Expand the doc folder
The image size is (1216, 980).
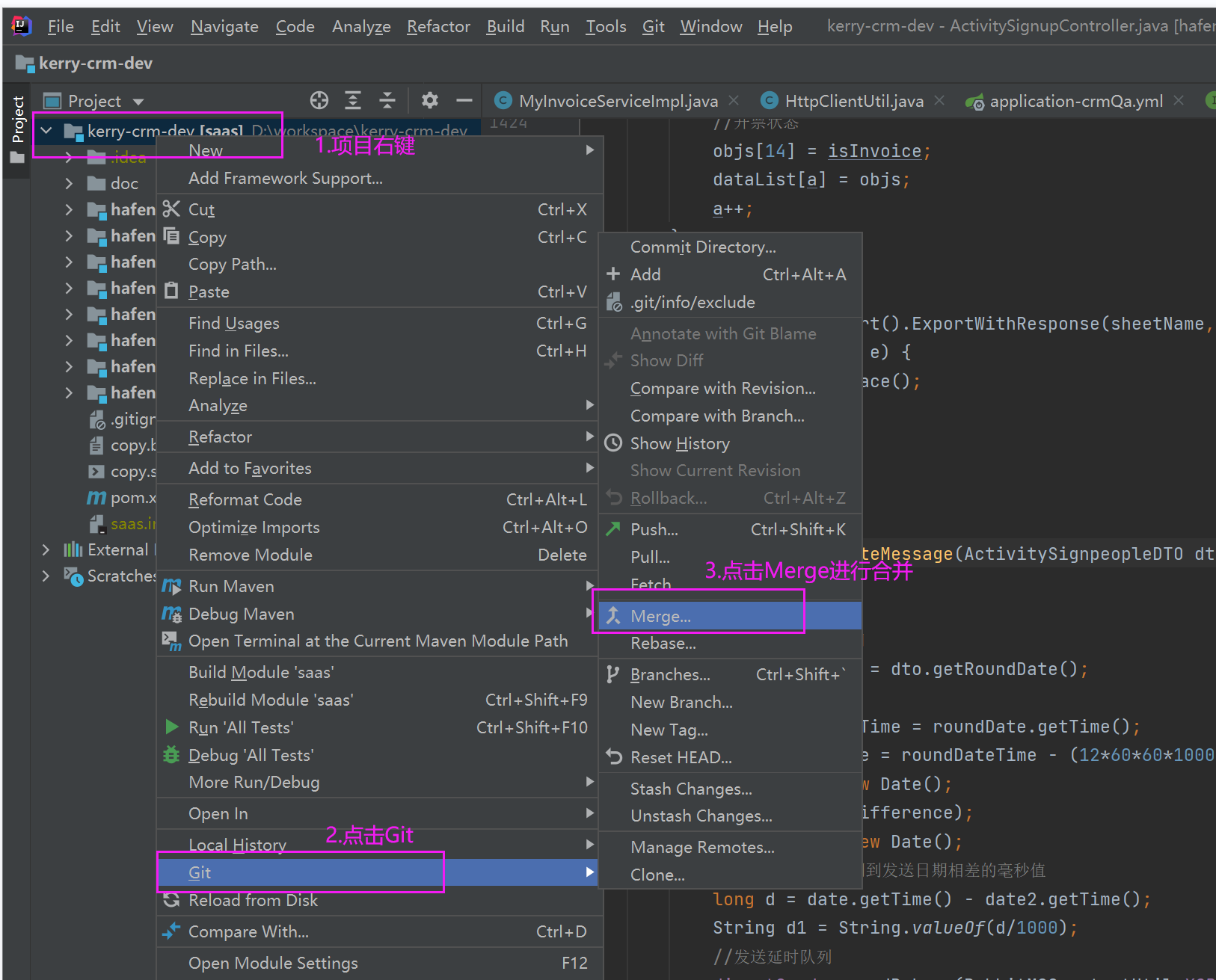click(x=69, y=183)
